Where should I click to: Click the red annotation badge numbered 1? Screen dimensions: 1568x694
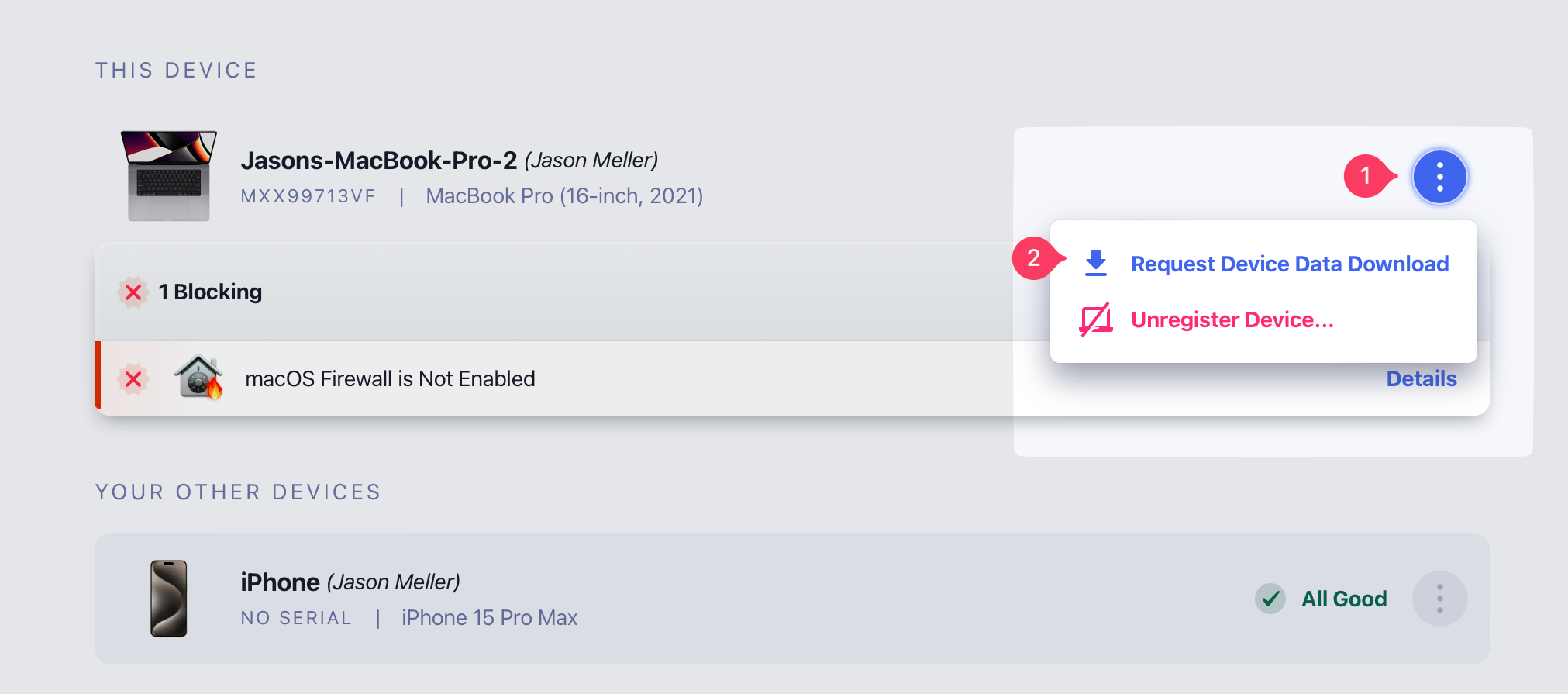point(1366,176)
